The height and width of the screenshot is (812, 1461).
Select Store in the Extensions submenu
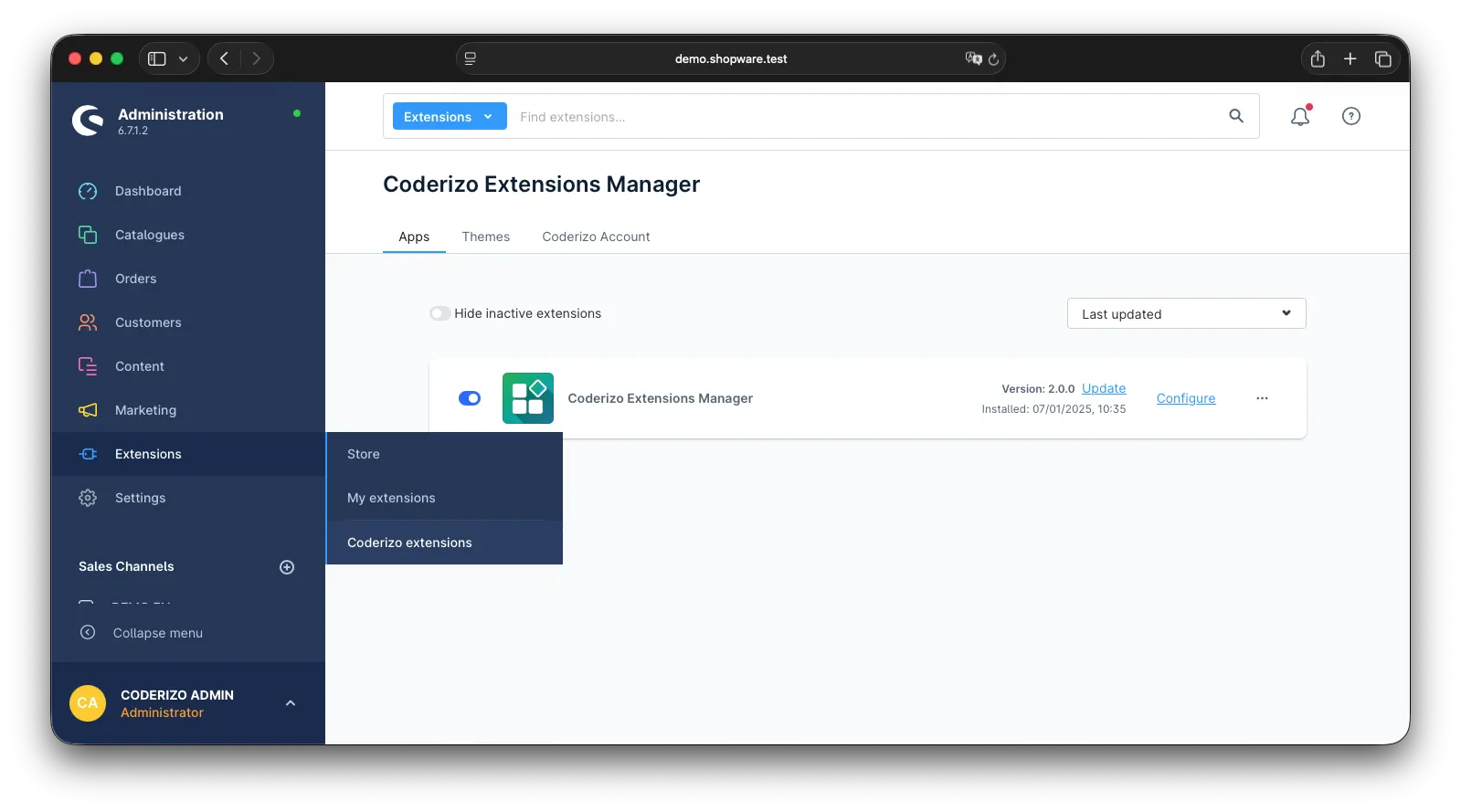tap(364, 454)
